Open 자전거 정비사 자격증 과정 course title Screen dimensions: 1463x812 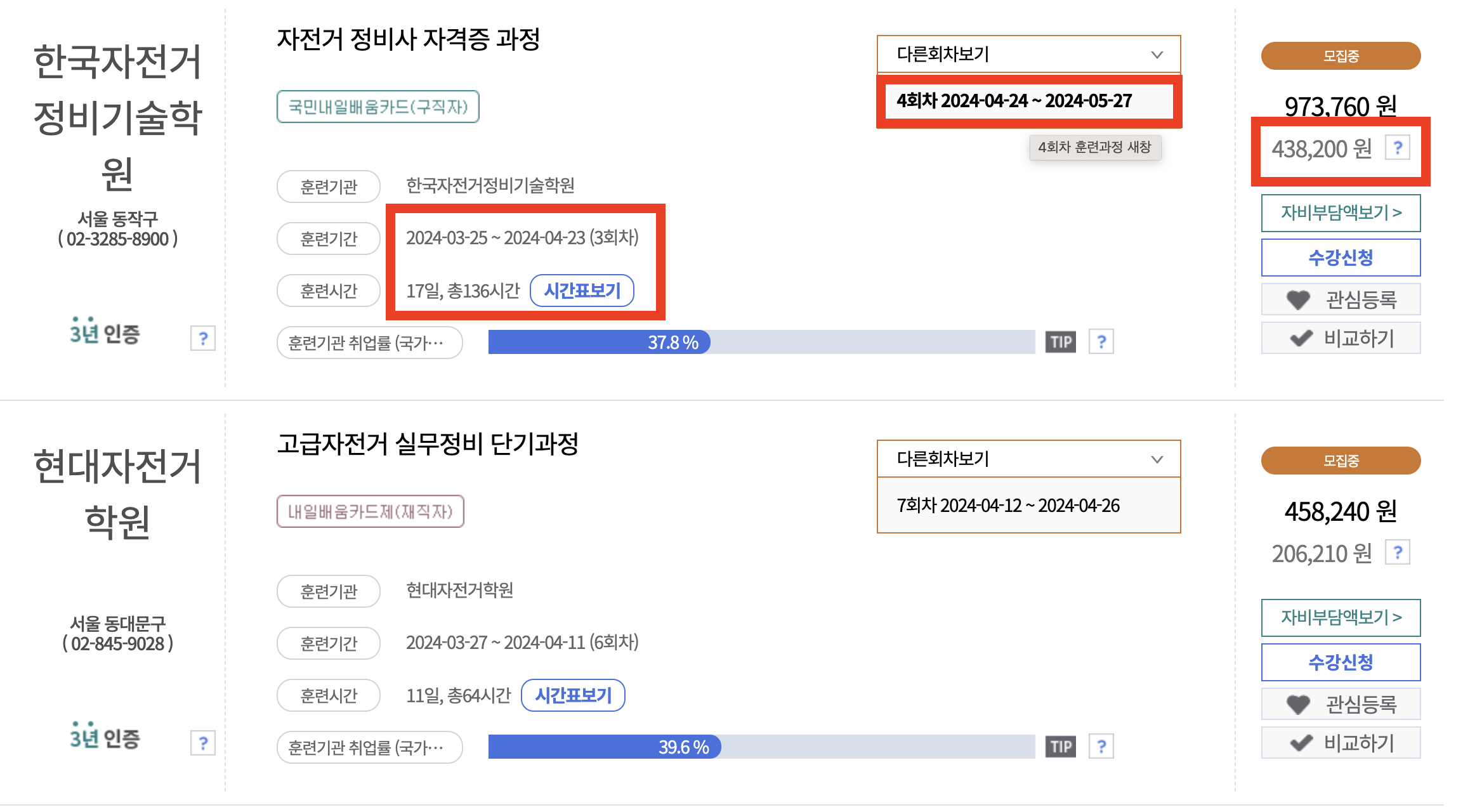click(408, 39)
